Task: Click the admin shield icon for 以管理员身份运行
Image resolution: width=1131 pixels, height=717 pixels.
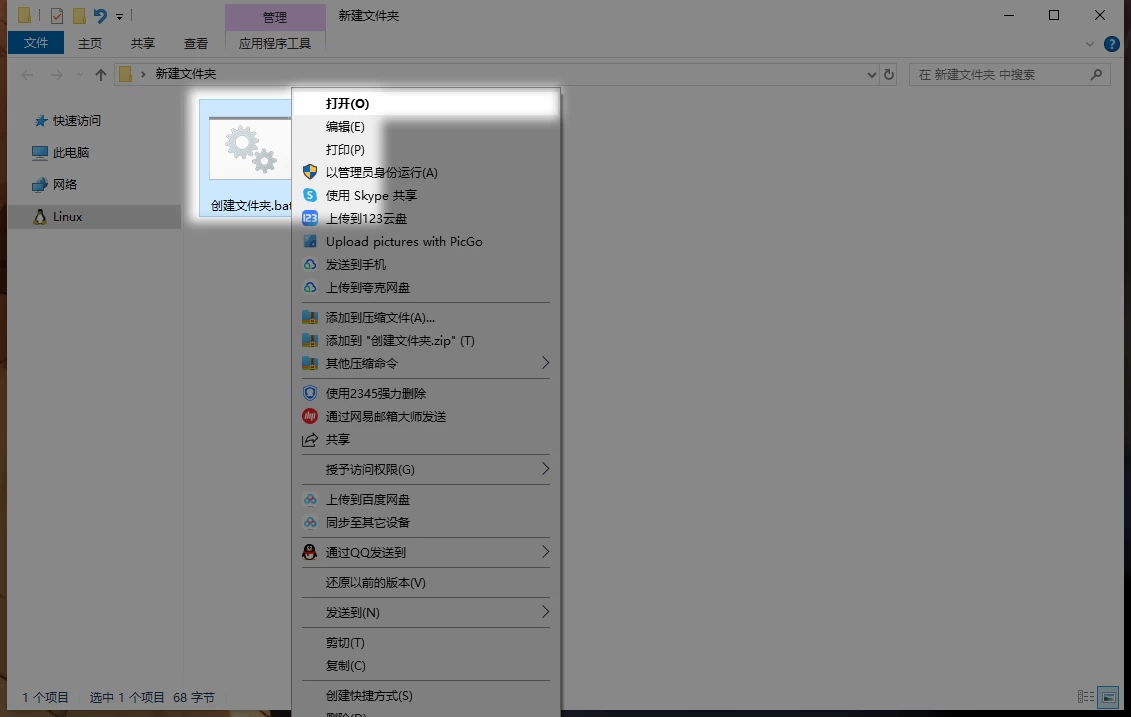Action: 310,172
